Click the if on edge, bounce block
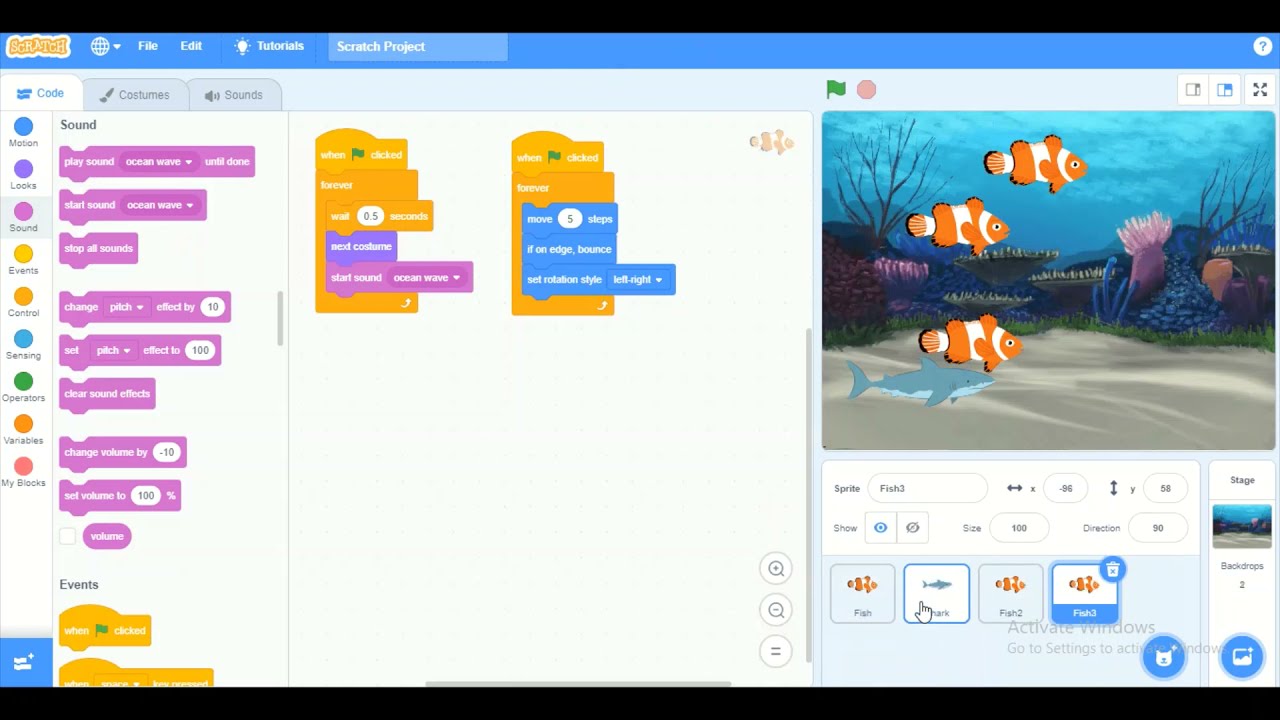The width and height of the screenshot is (1280, 720). (x=569, y=249)
